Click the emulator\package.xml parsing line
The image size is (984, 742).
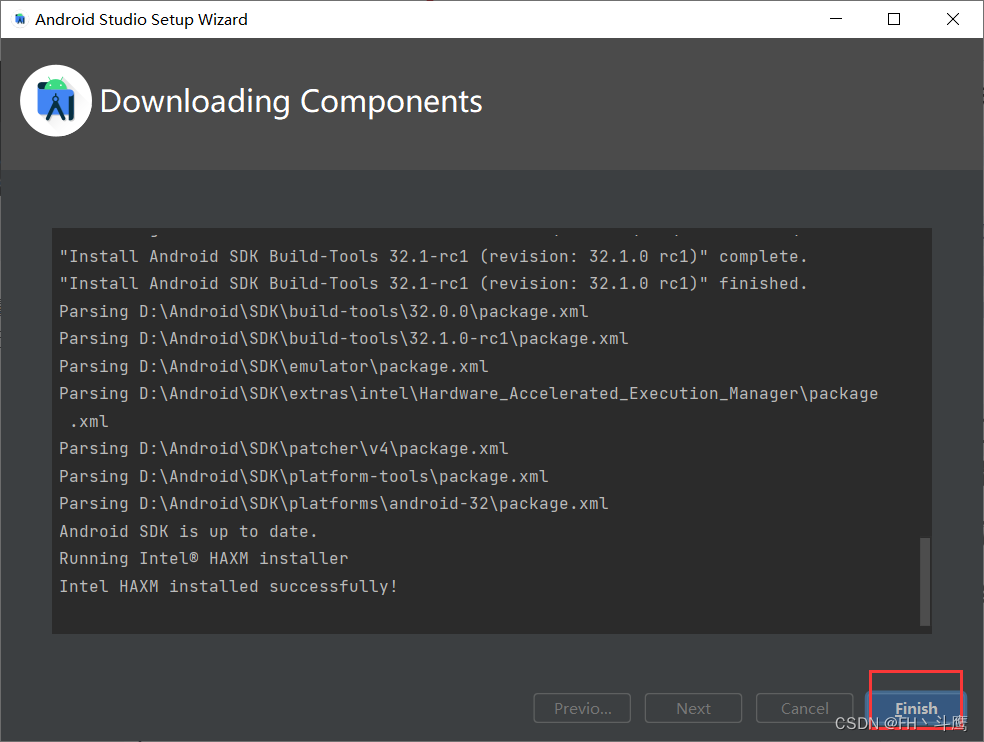coord(274,367)
